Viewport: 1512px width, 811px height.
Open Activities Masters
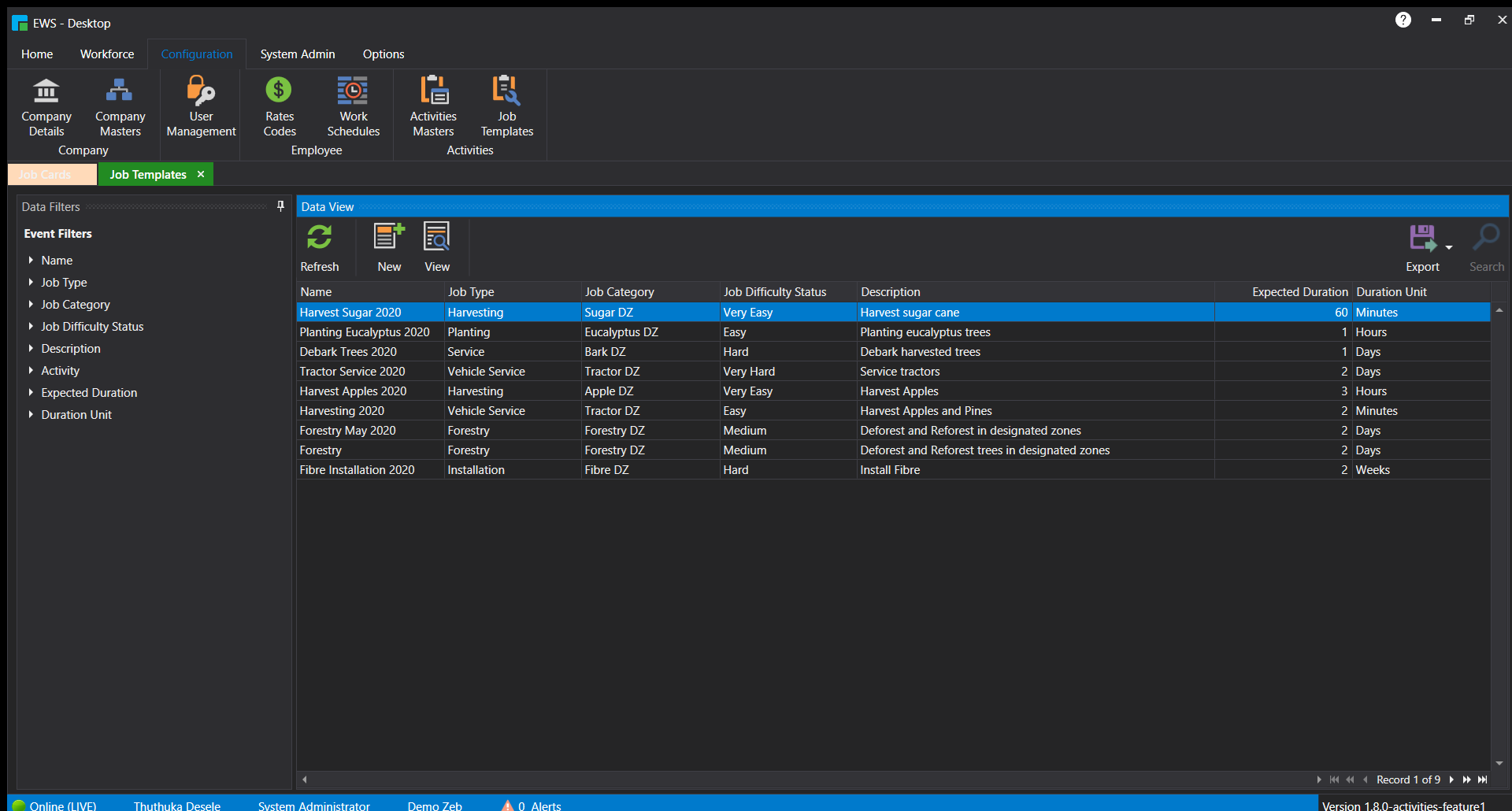433,106
